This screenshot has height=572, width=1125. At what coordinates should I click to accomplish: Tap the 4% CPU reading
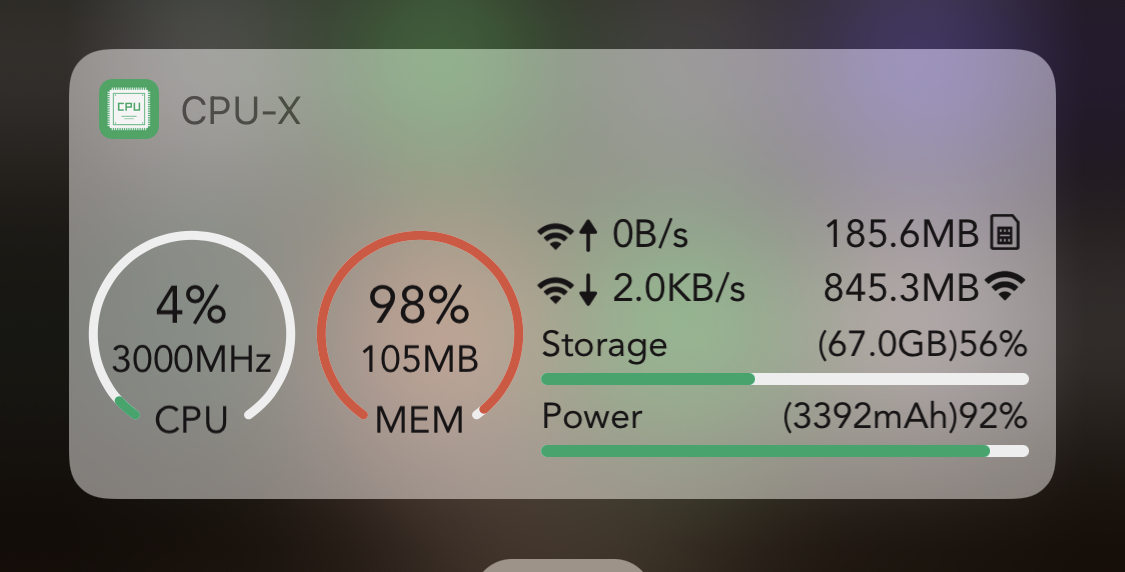[191, 305]
